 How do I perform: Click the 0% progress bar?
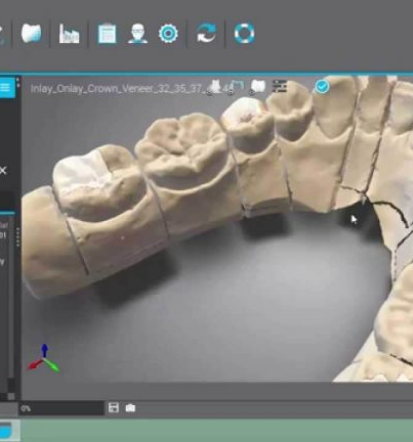point(61,408)
